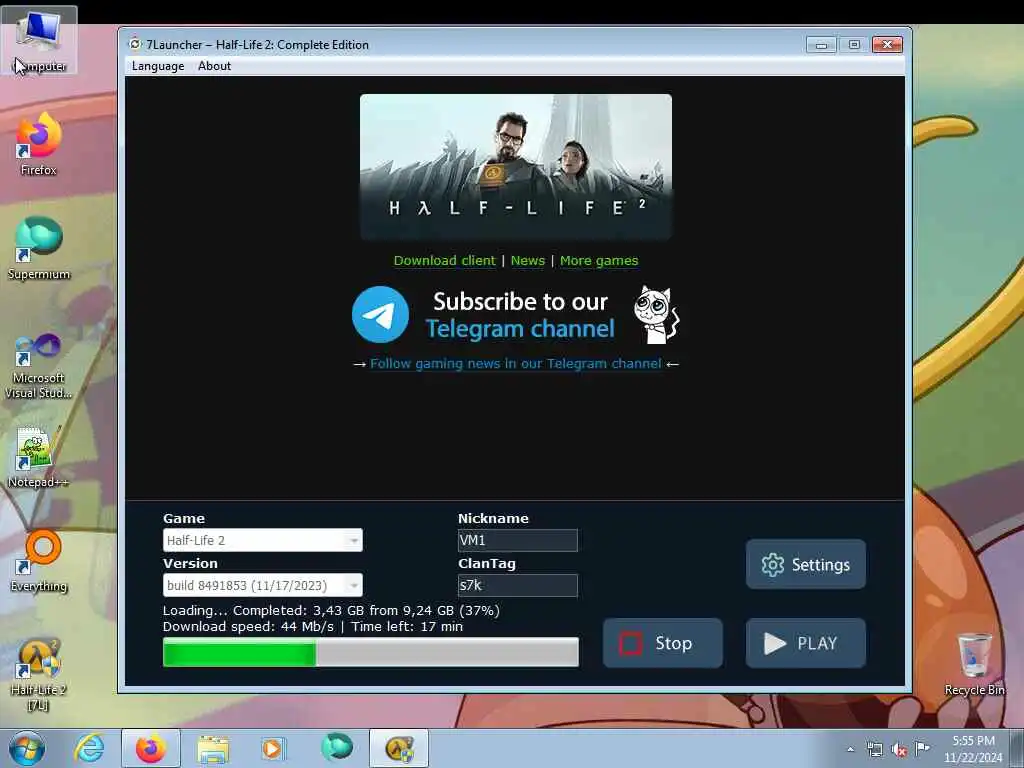Follow the Download client link
Screen dimensions: 1024x768
pyautogui.click(x=444, y=261)
